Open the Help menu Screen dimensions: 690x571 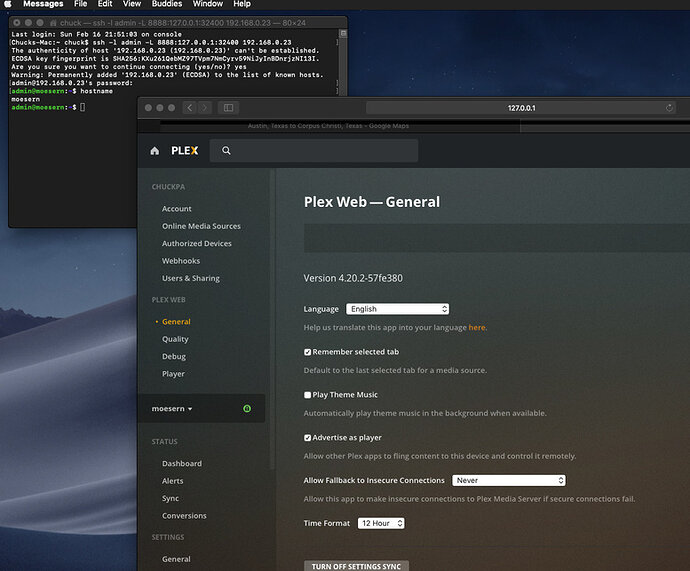[242, 4]
